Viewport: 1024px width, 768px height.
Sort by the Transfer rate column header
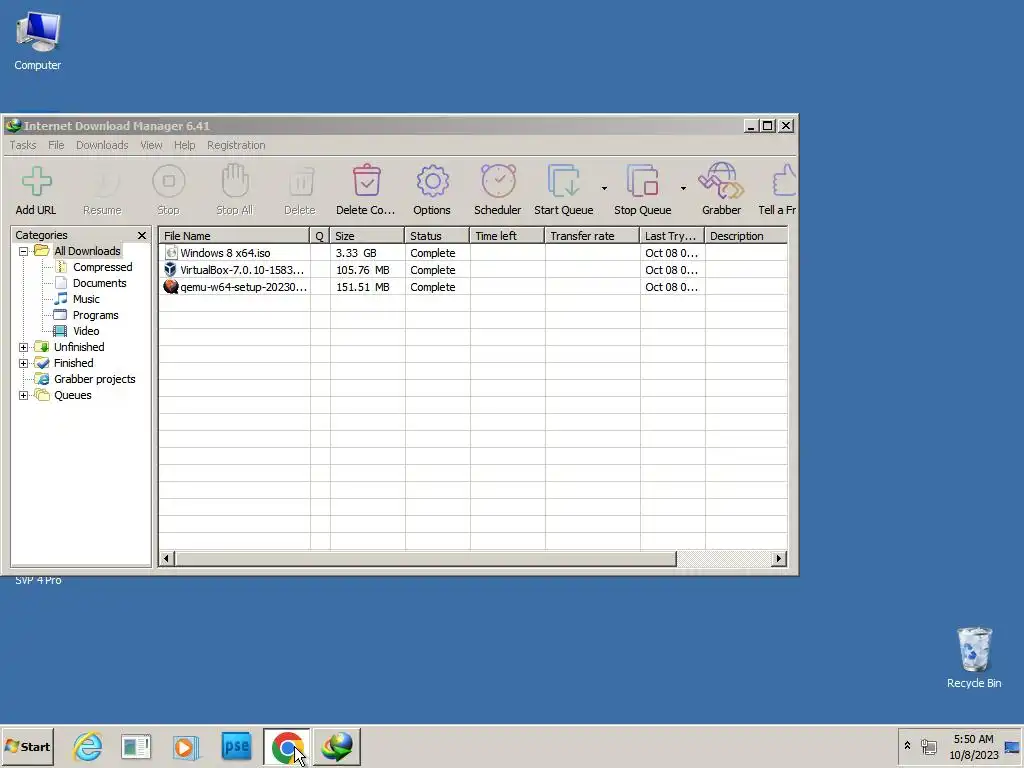pyautogui.click(x=592, y=236)
